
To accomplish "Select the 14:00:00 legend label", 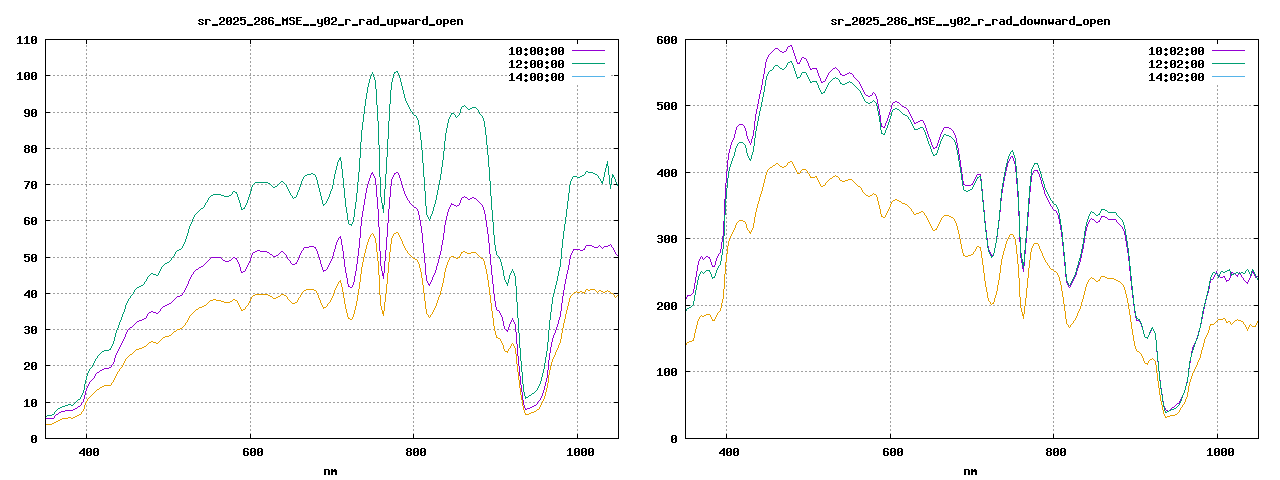I will tap(536, 77).
